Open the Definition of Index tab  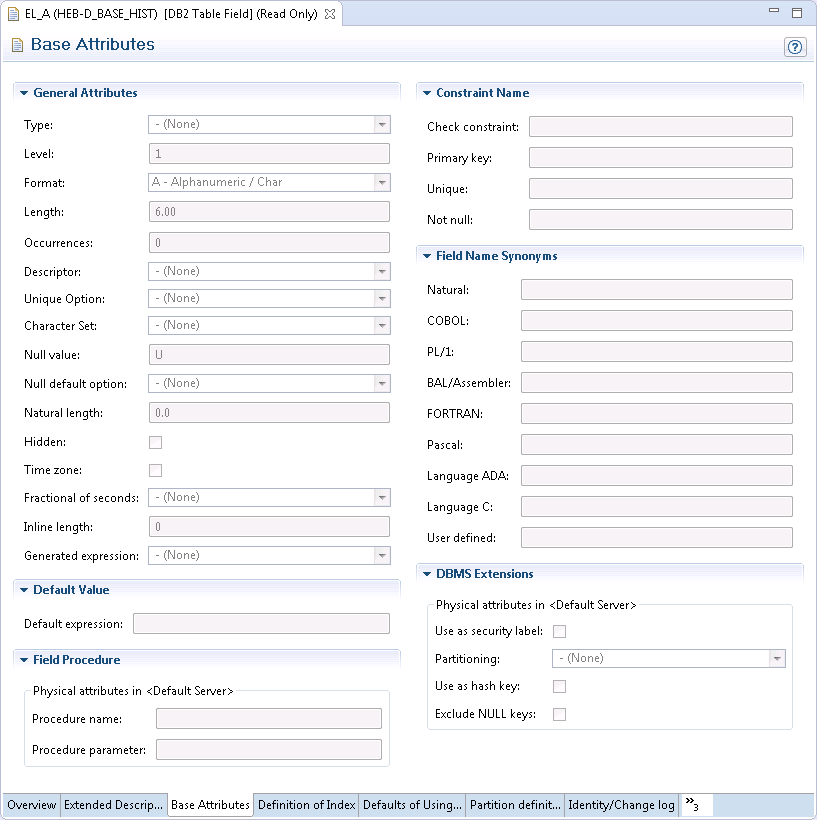[x=306, y=805]
